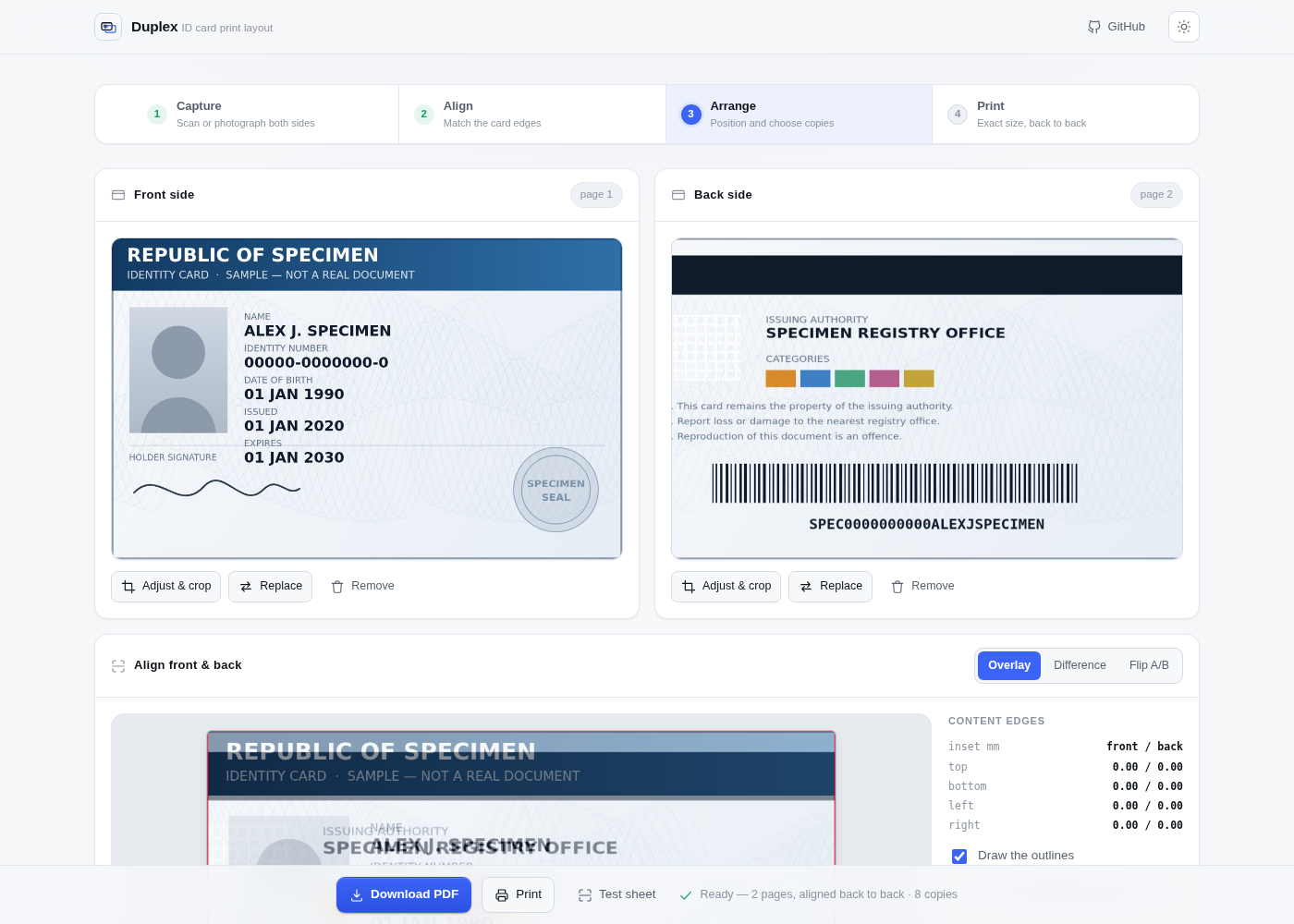Click the right inset value 0.00 / 0.00

click(x=1148, y=825)
